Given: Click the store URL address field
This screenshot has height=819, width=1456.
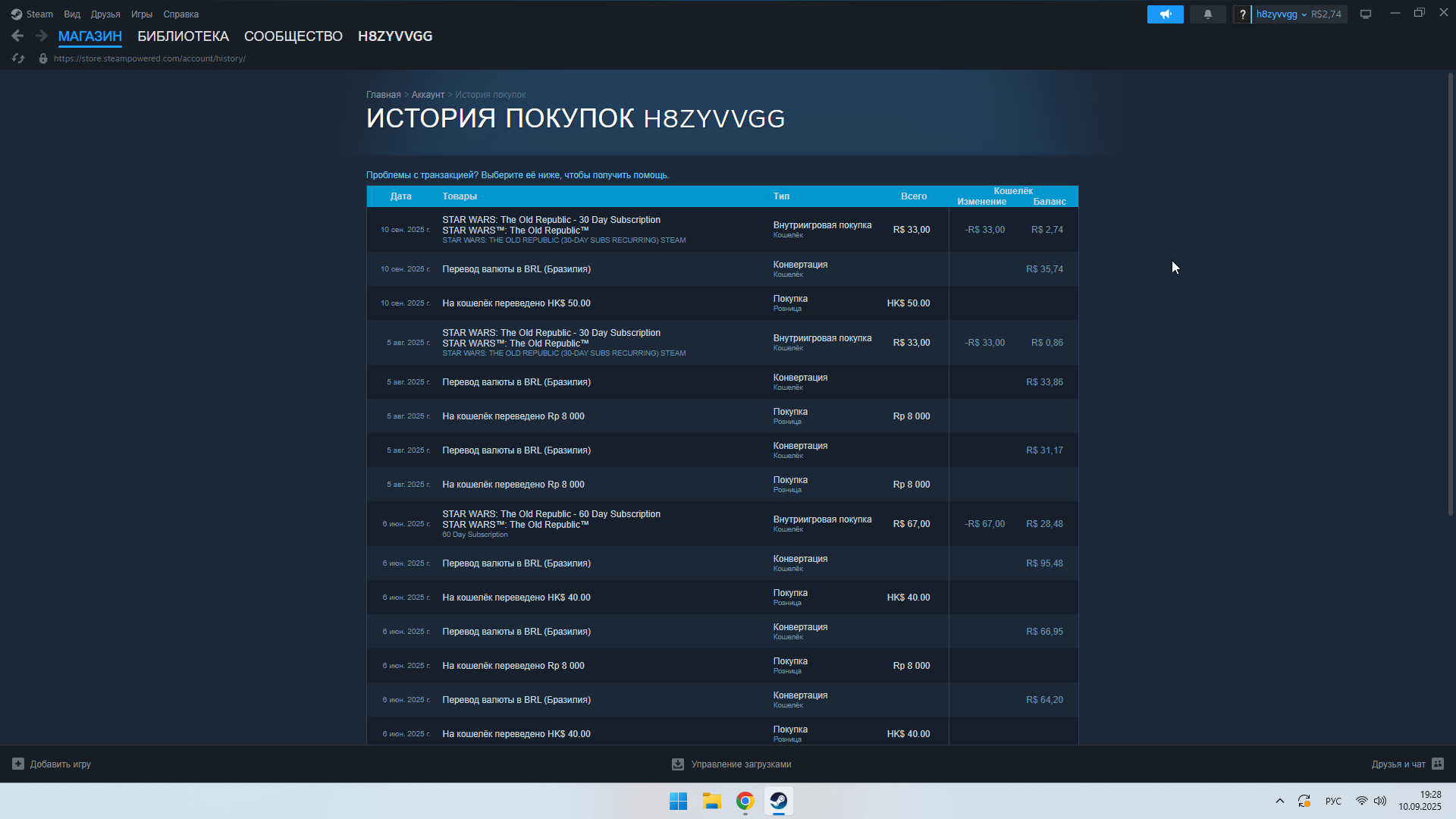Looking at the screenshot, I should click(x=149, y=58).
